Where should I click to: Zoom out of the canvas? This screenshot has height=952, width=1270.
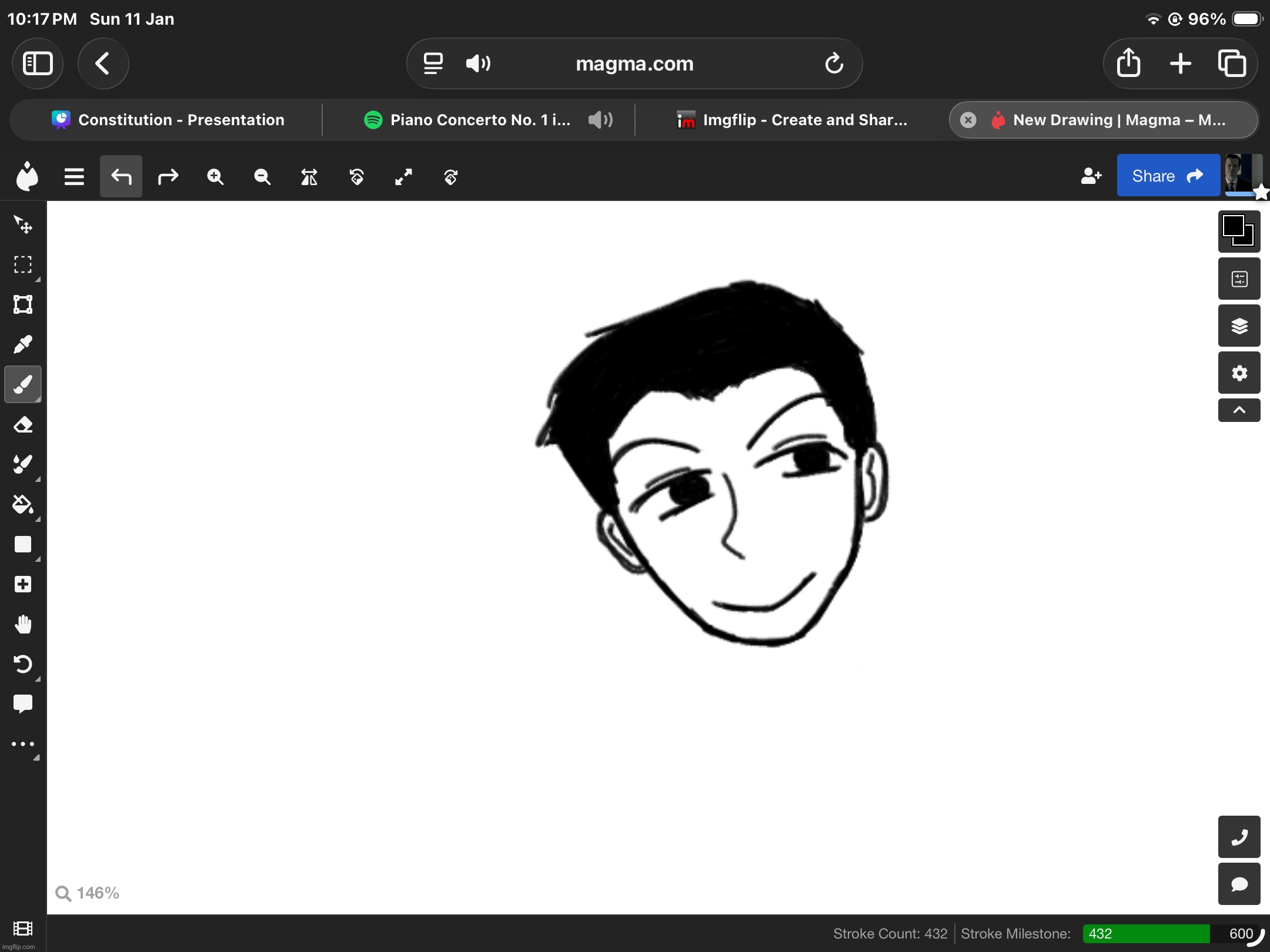262,177
